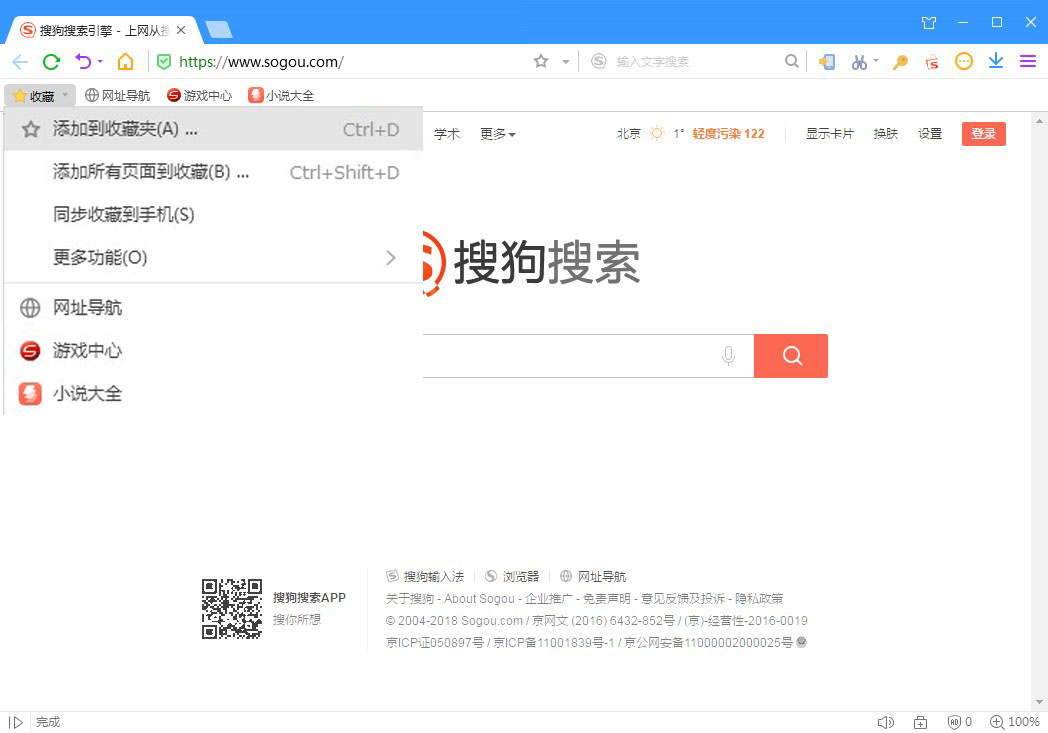Open 小说大全 from favorites menu list
The width and height of the screenshot is (1048, 733).
(x=213, y=394)
